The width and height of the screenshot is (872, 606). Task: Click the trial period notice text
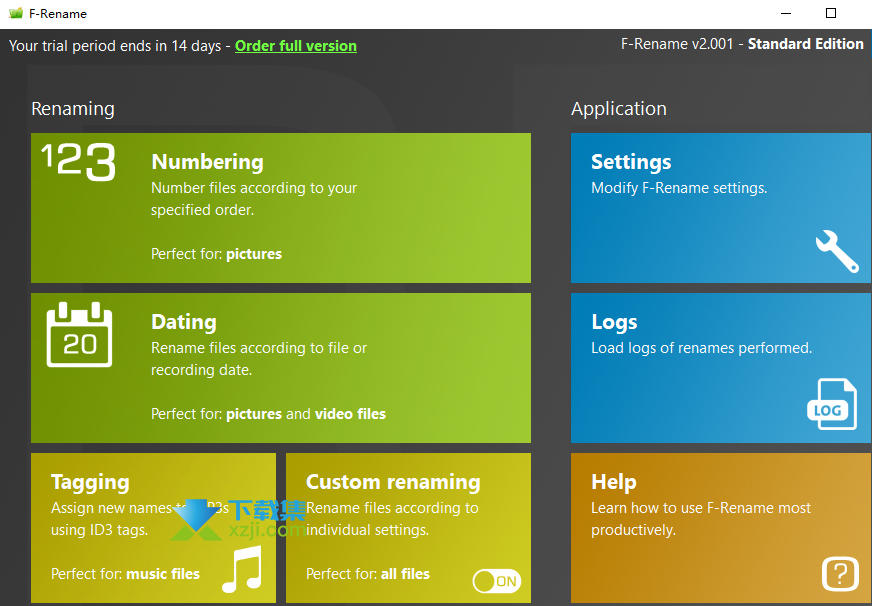pyautogui.click(x=115, y=46)
